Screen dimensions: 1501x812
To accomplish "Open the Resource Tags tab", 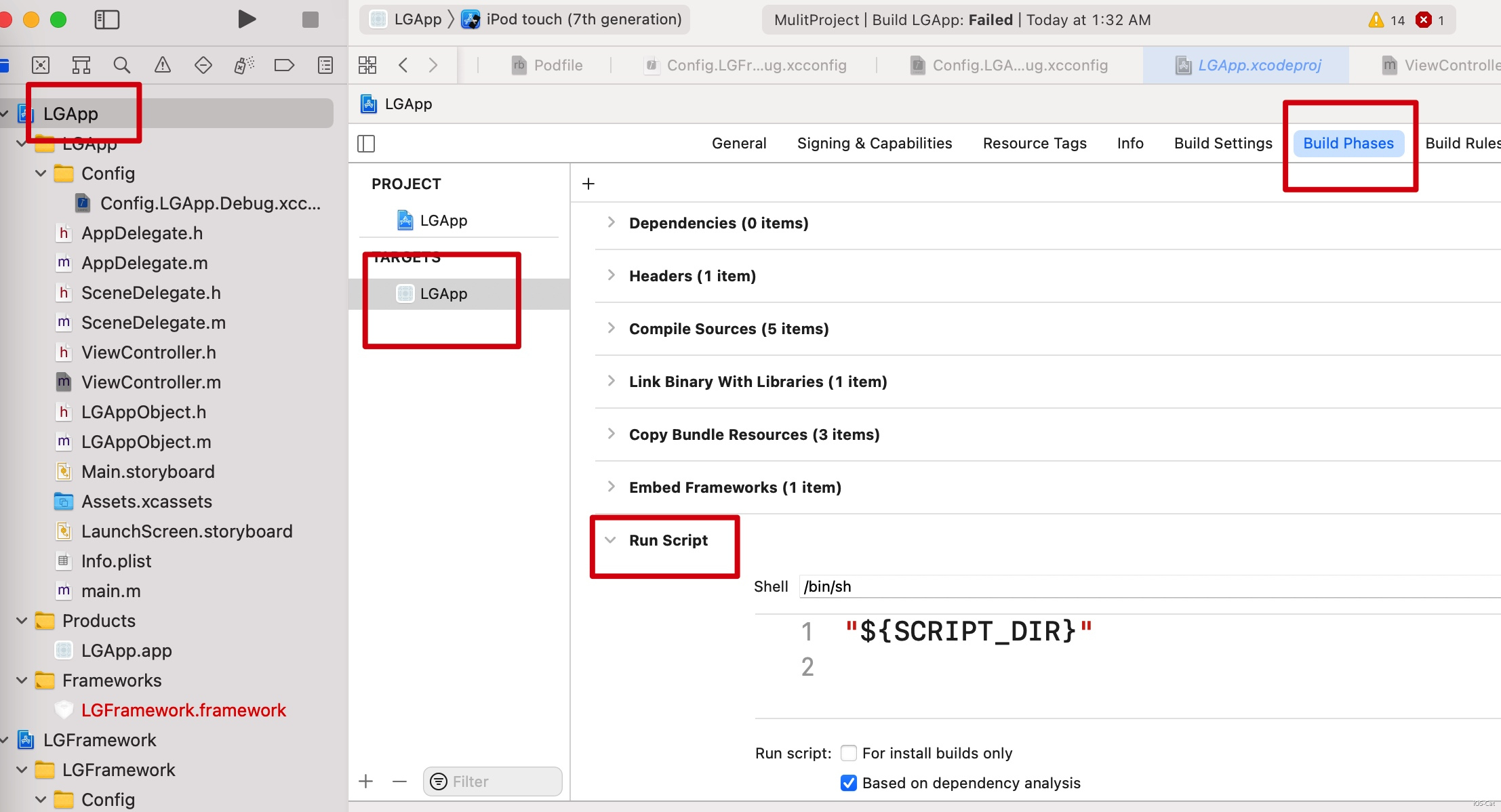I will [x=1035, y=143].
